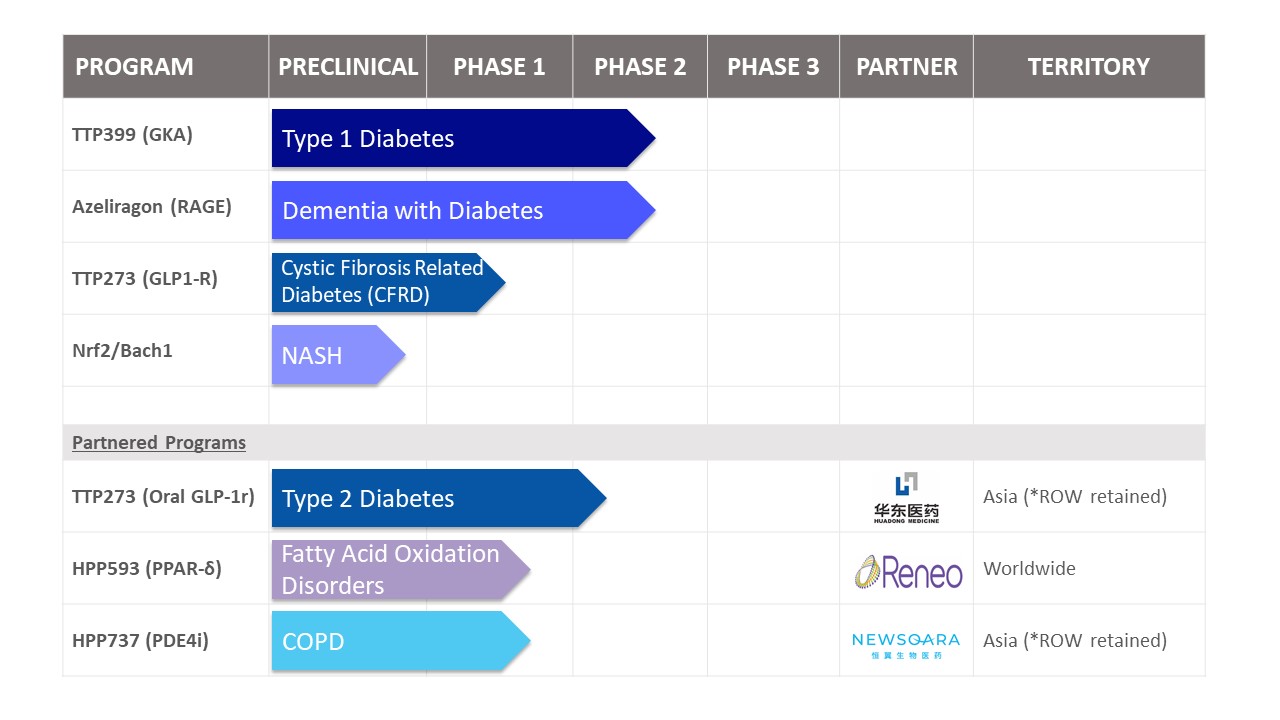1280x720 pixels.
Task: Click the underlined Partnered Programs heading
Action: (159, 442)
